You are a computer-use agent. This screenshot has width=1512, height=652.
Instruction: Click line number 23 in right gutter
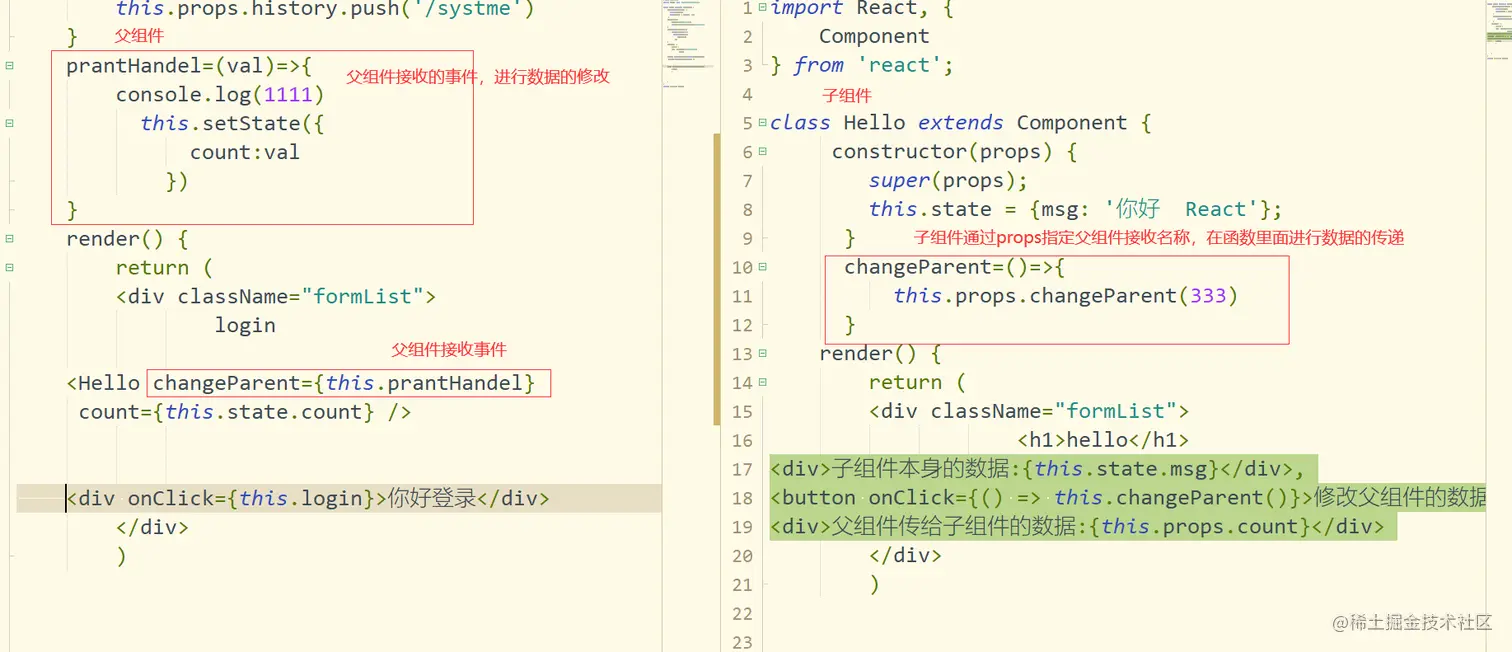(x=742, y=642)
